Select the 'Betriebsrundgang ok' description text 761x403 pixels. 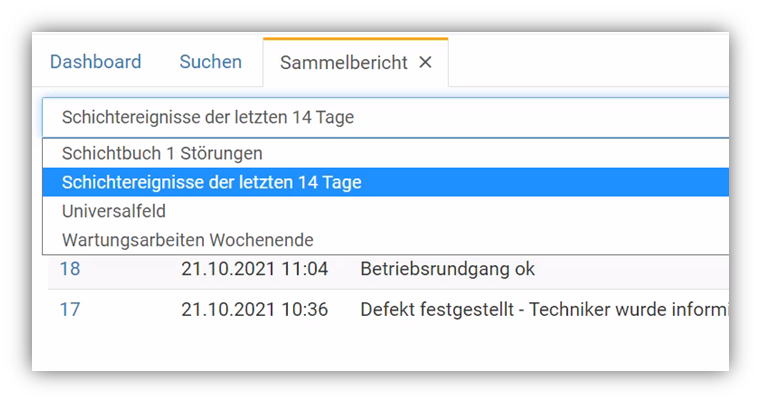[x=447, y=269]
